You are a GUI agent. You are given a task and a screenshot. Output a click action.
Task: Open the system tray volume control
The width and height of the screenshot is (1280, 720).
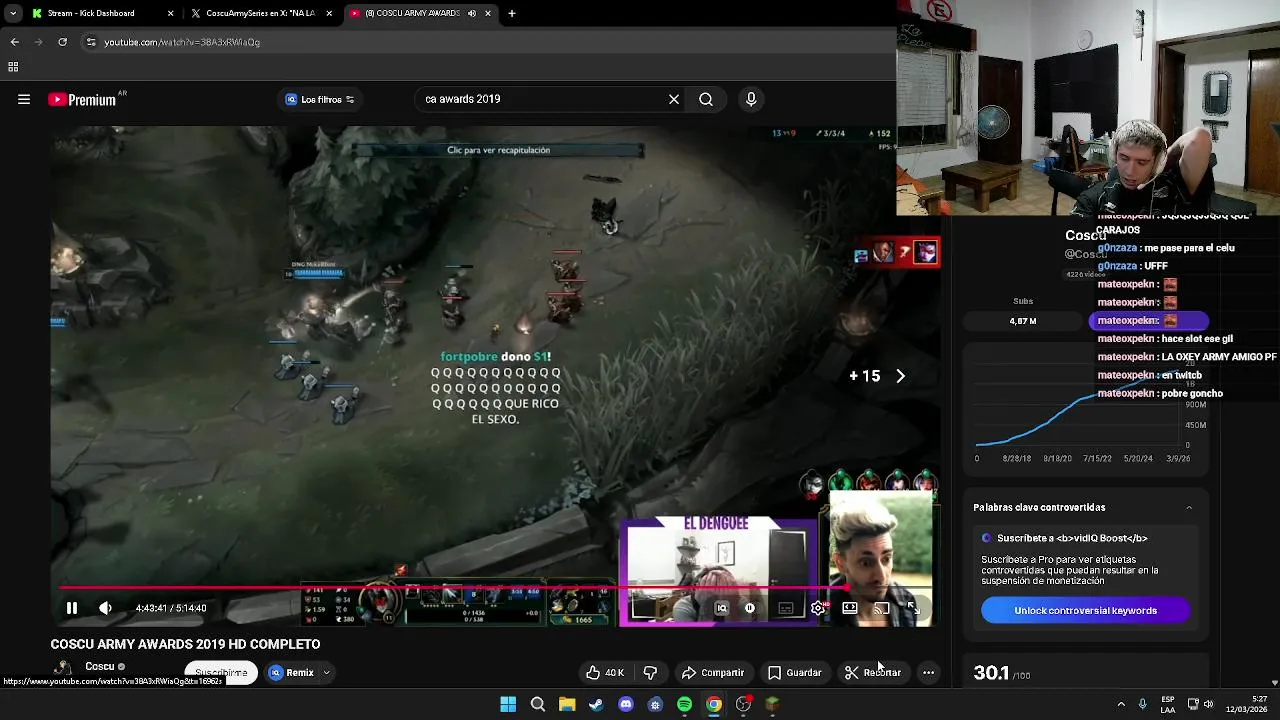click(x=1208, y=704)
